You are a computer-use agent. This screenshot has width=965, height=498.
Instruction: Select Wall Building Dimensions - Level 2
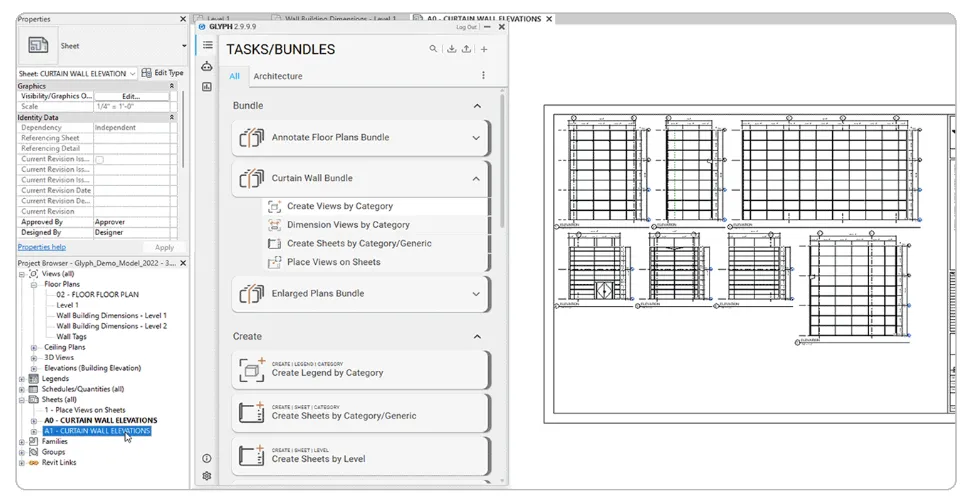point(111,326)
